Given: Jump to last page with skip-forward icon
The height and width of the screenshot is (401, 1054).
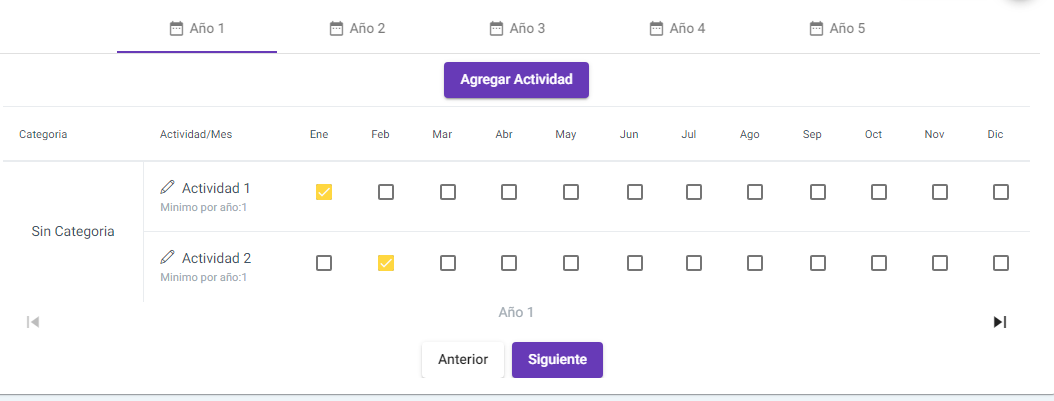Looking at the screenshot, I should coord(1000,322).
